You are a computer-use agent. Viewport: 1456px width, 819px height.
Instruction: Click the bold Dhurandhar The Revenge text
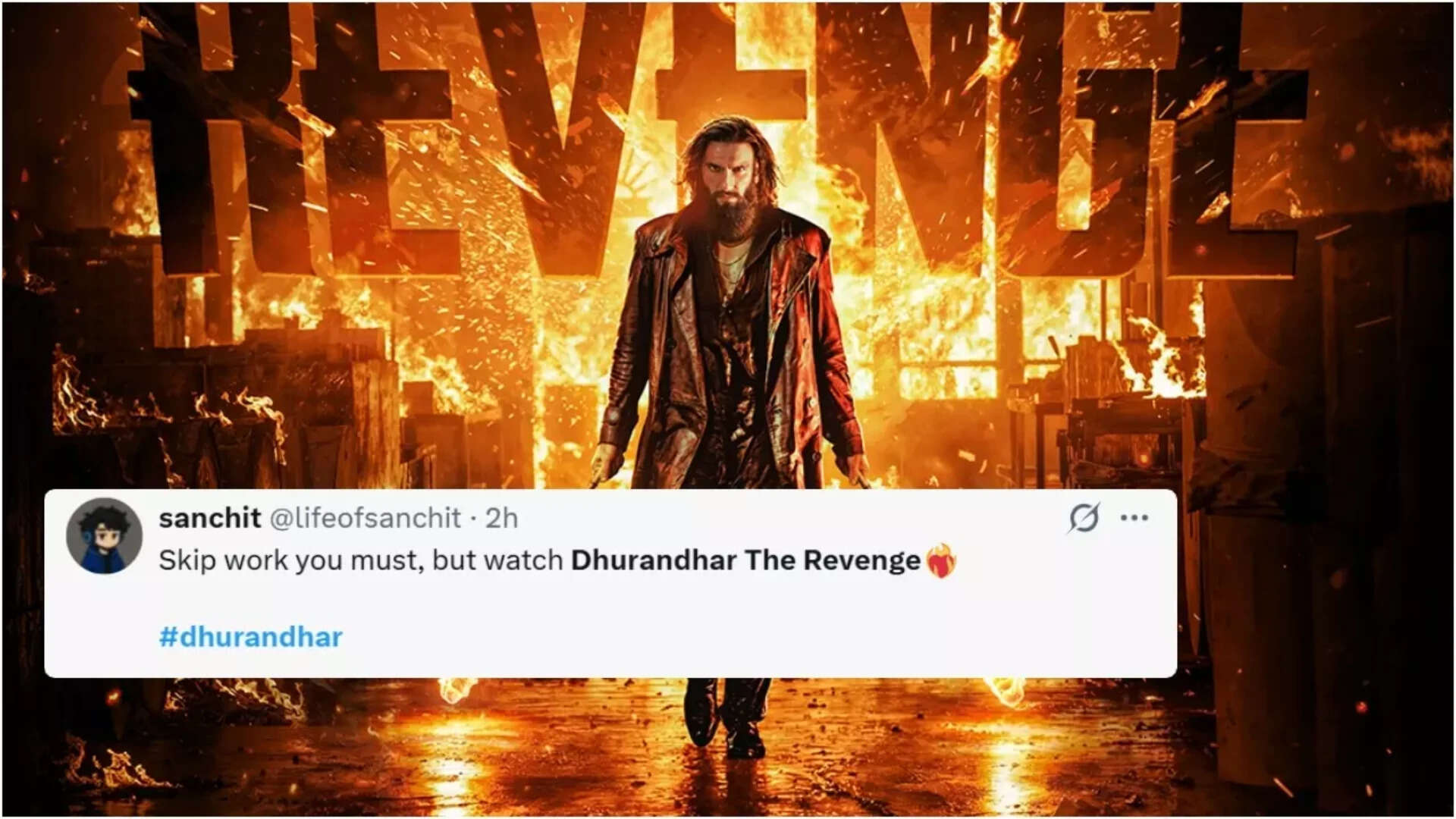[x=745, y=560]
